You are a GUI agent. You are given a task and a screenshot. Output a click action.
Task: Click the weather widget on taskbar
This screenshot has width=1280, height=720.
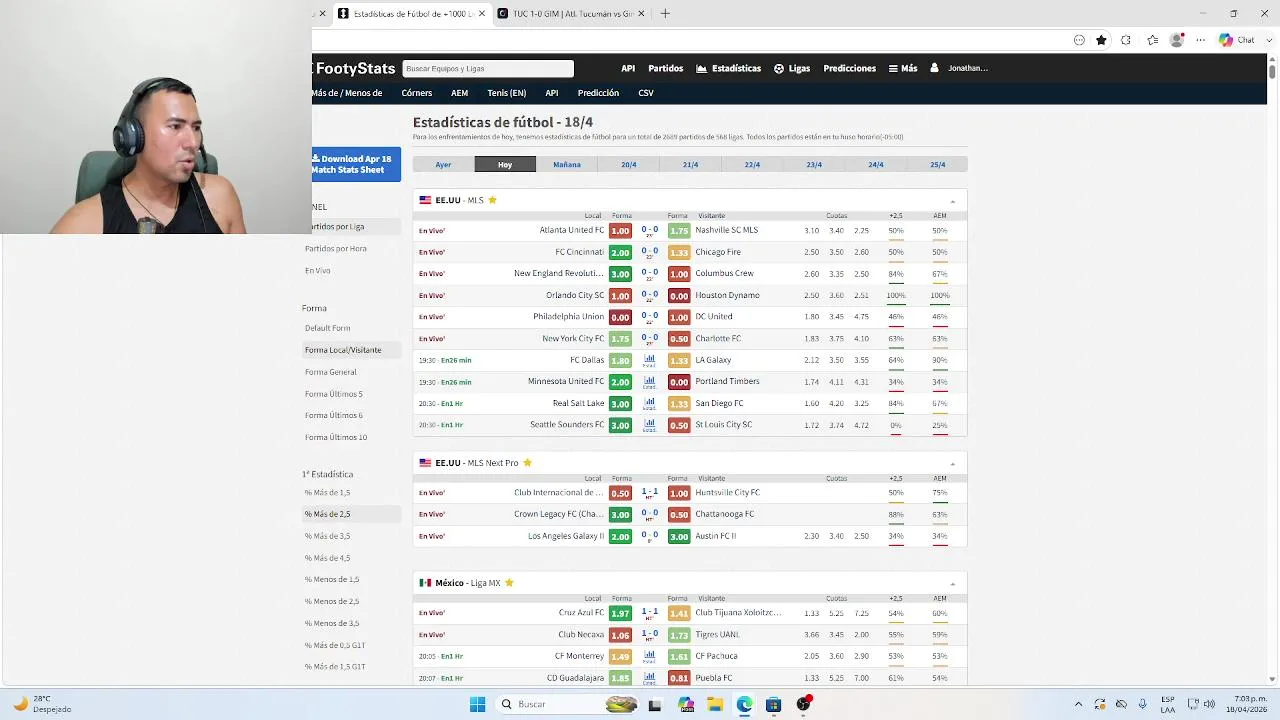click(44, 704)
